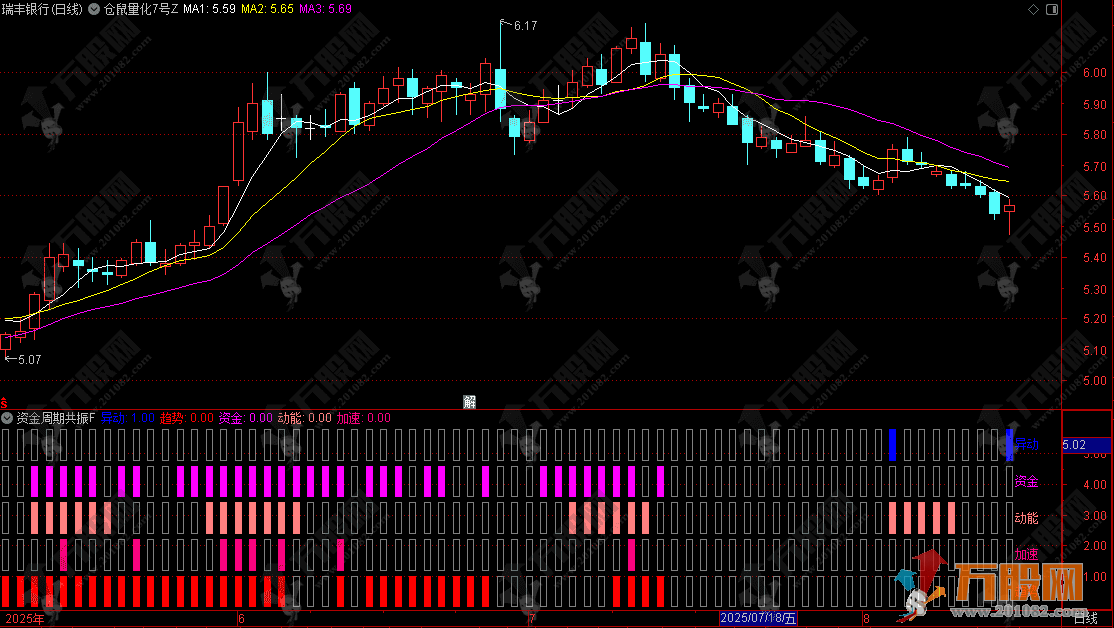Click the 趋势 0.00 value label
Viewport: 1114px width, 628px height.
tap(187, 418)
